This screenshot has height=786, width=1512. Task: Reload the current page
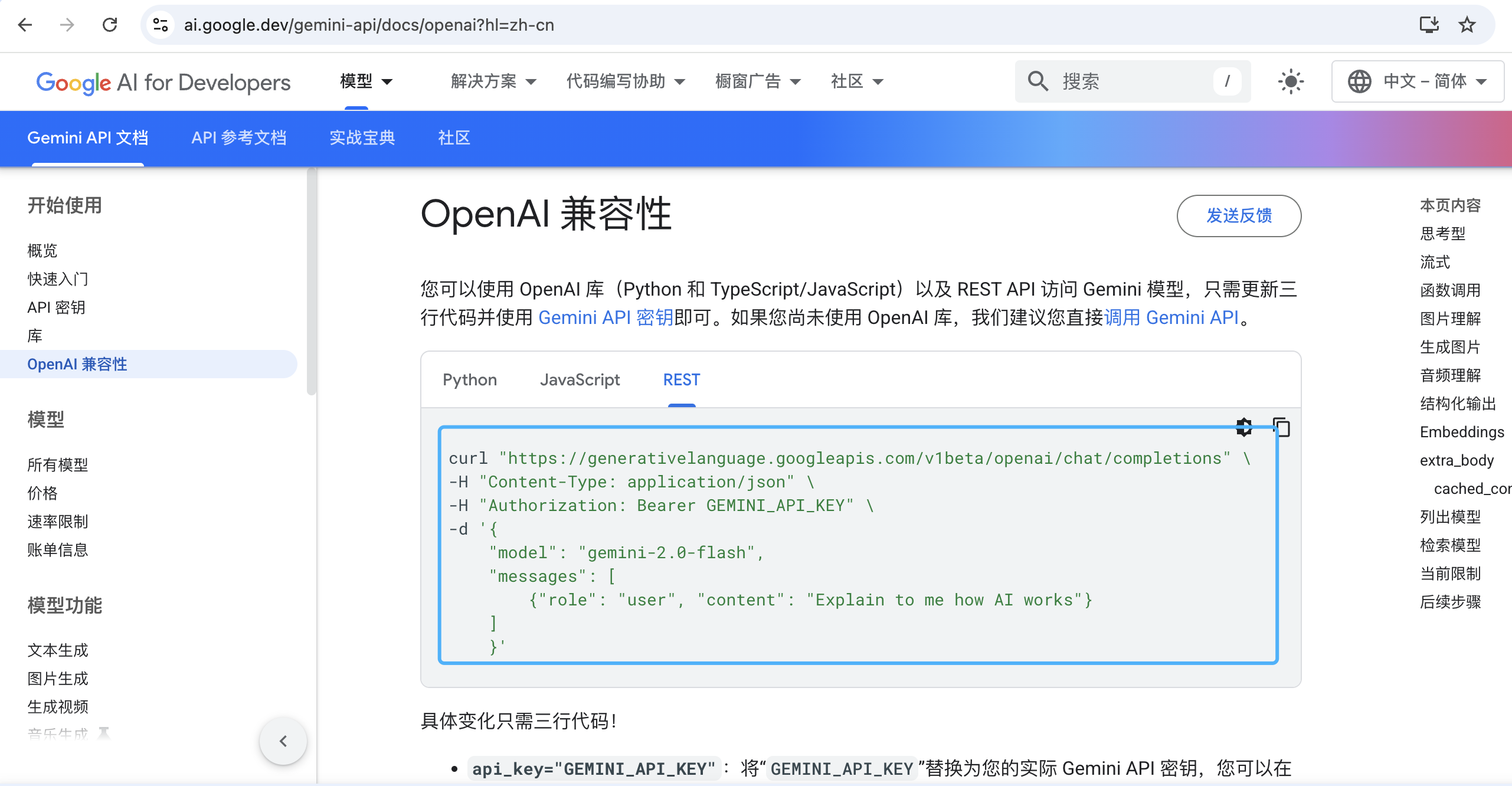click(110, 25)
